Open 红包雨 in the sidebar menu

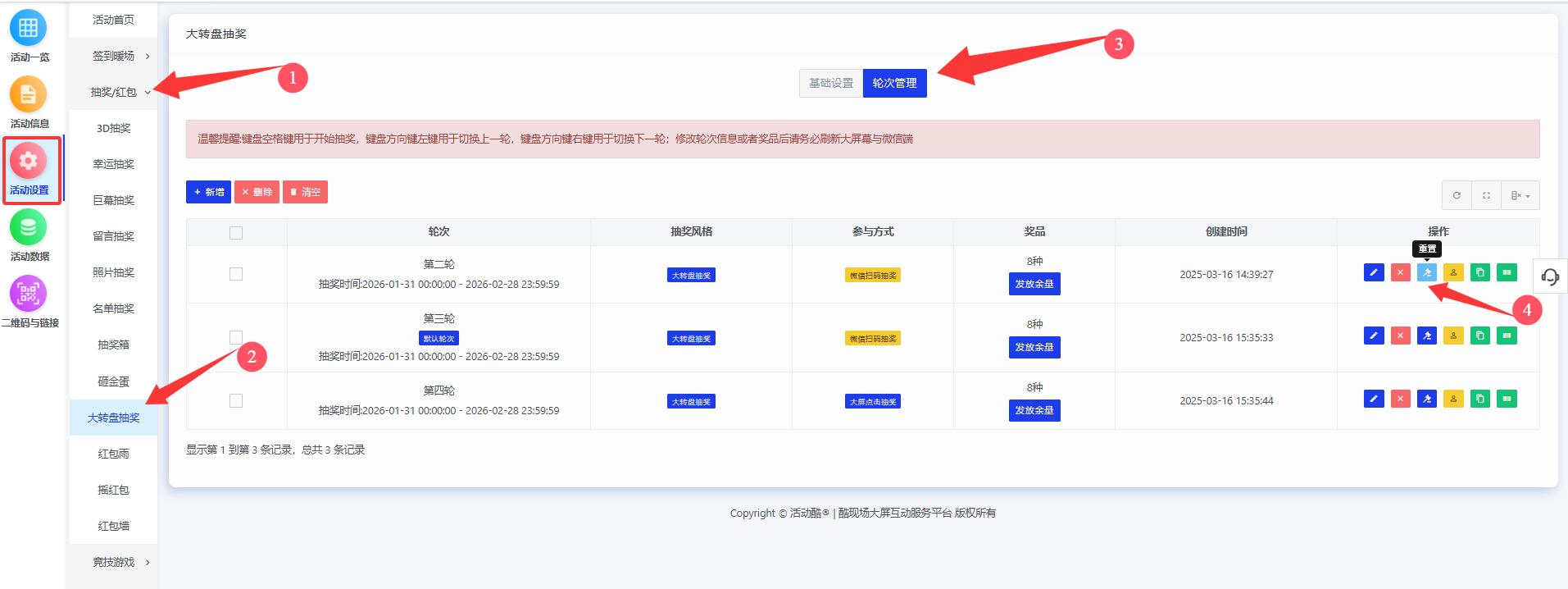114,454
